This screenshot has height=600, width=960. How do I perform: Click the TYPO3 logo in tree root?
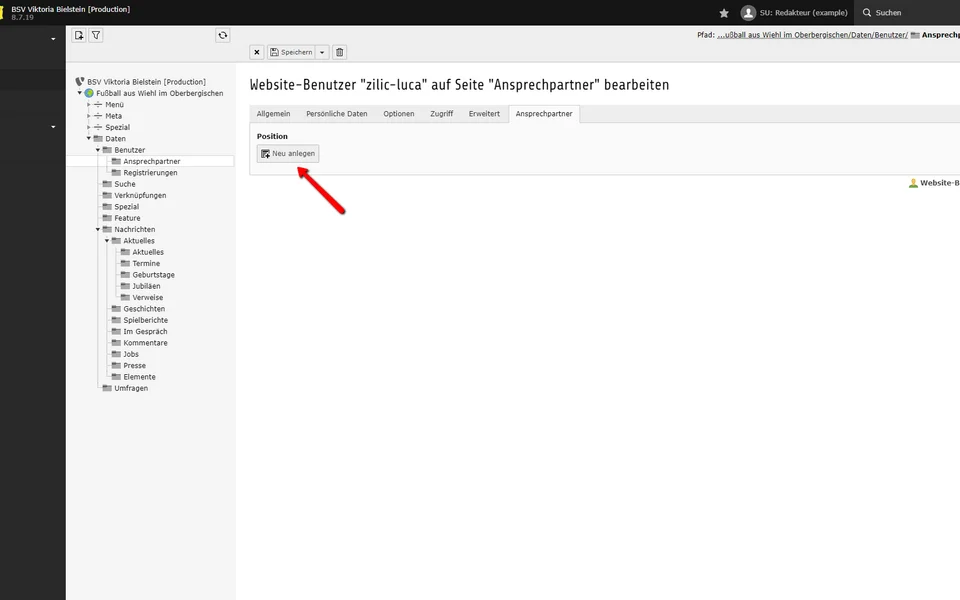pos(80,82)
